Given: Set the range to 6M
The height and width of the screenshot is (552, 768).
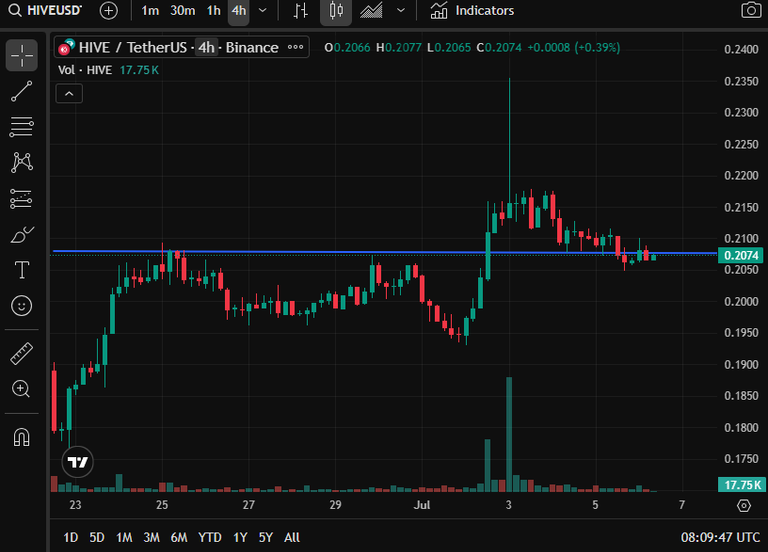Looking at the screenshot, I should (179, 537).
